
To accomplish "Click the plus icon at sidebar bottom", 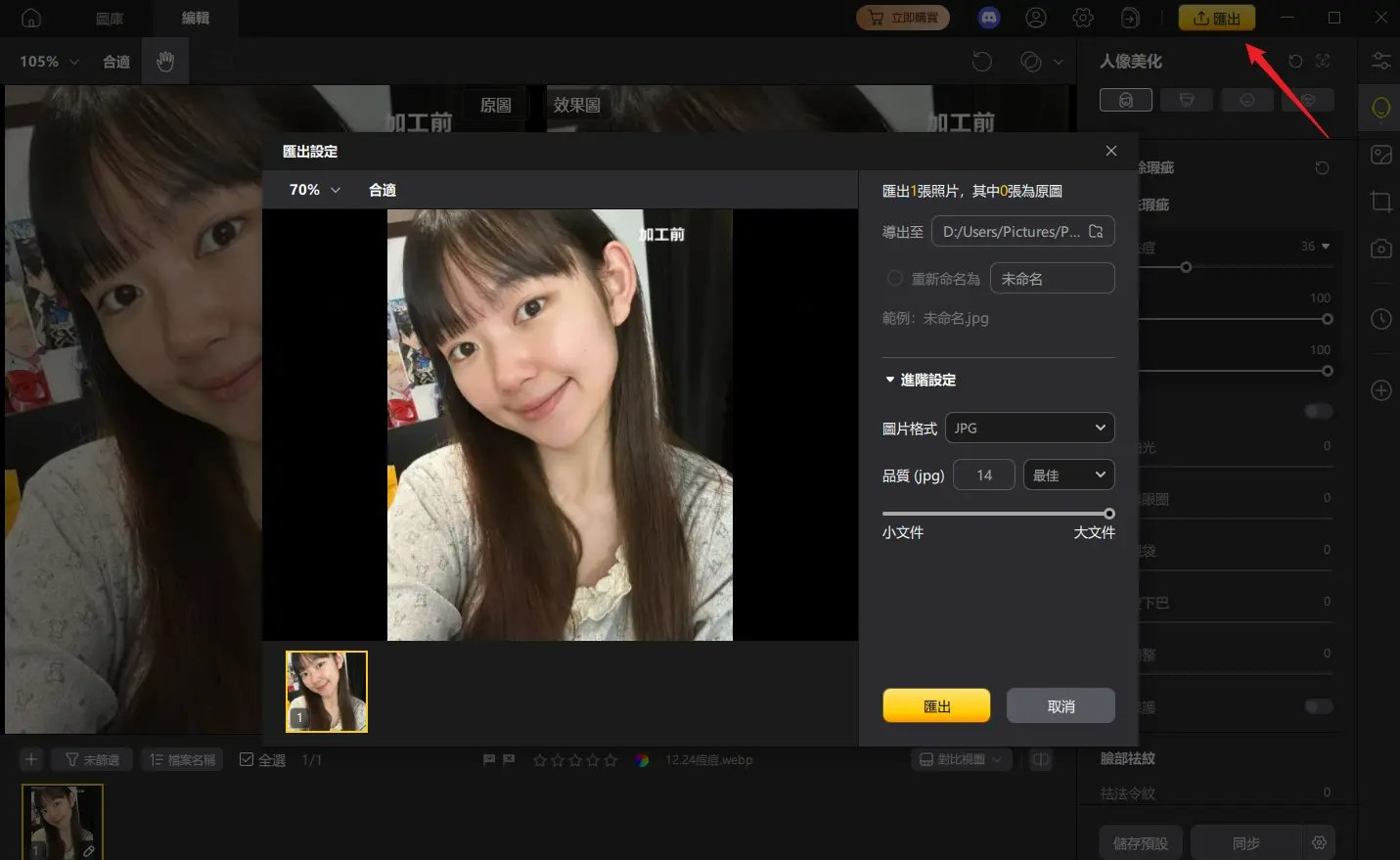I will tap(1380, 389).
